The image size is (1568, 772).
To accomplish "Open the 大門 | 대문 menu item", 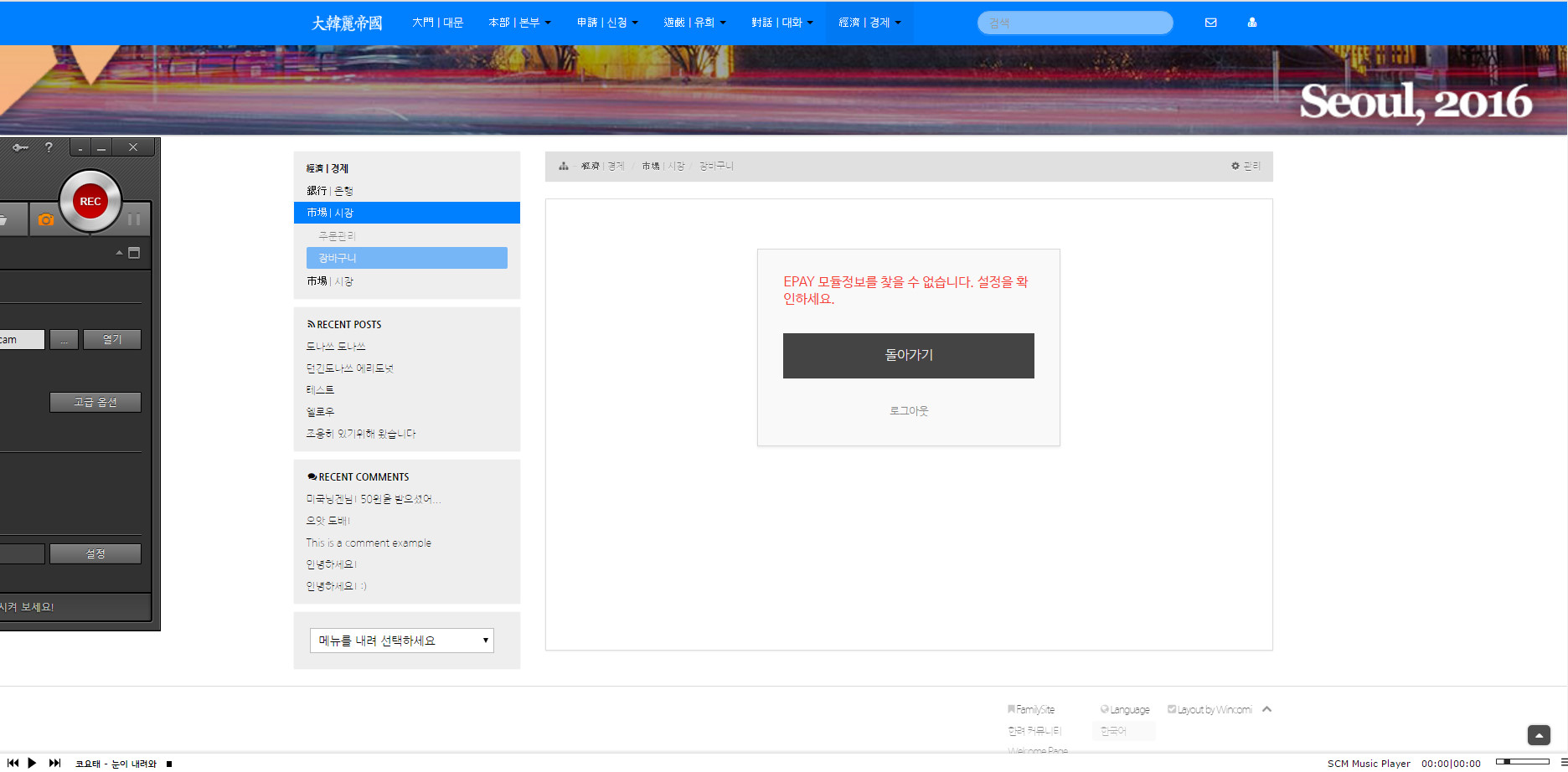I will tap(437, 23).
